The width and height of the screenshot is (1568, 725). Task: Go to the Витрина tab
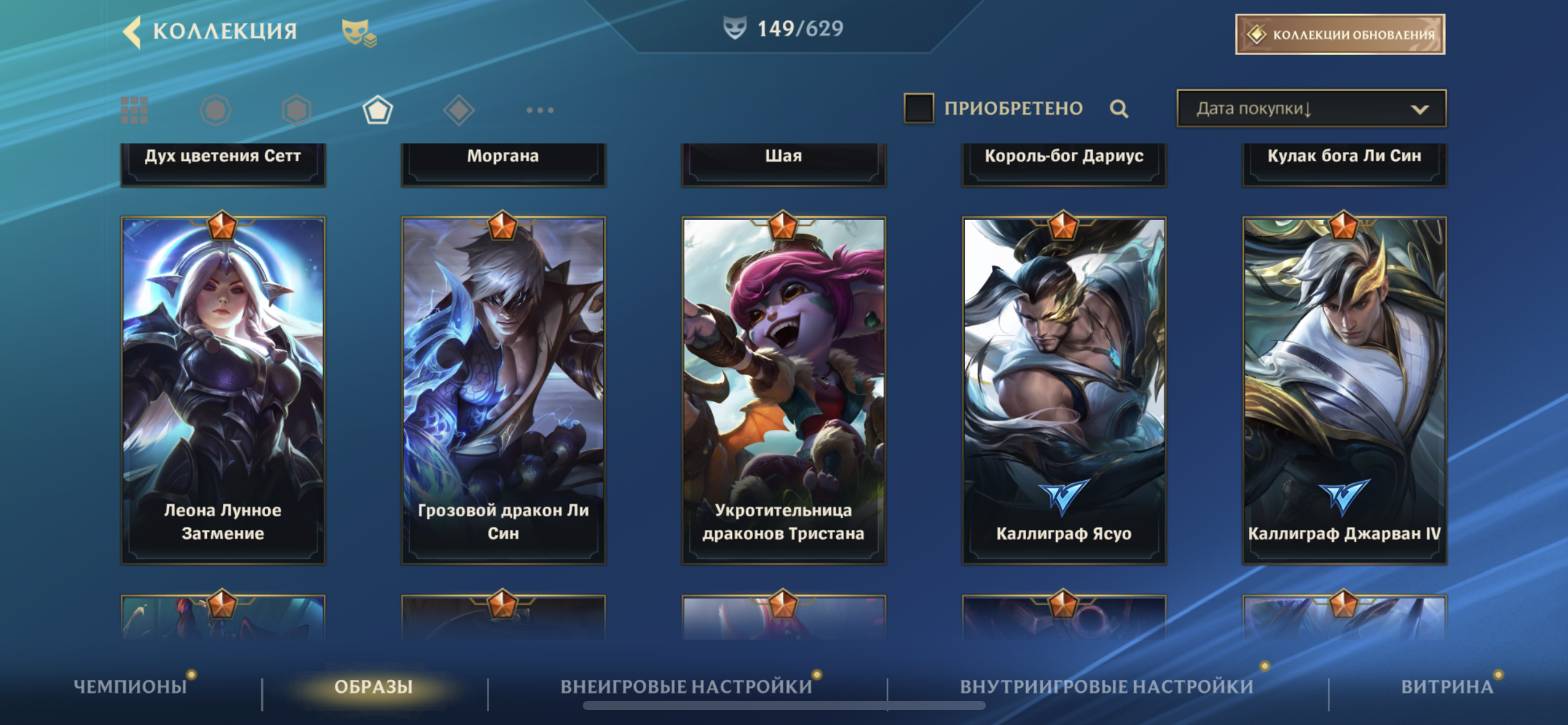pyautogui.click(x=1447, y=687)
